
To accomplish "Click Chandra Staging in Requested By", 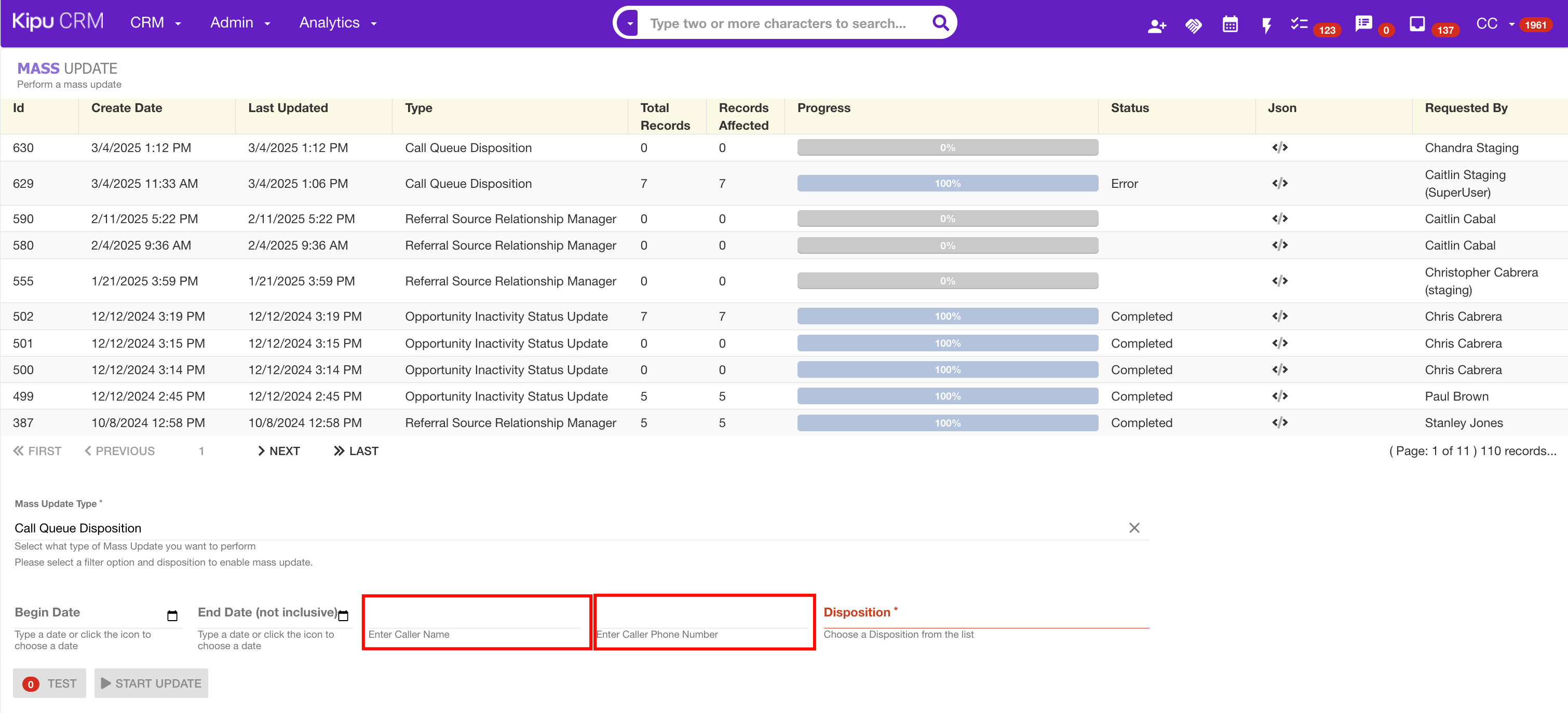I will tap(1471, 147).
